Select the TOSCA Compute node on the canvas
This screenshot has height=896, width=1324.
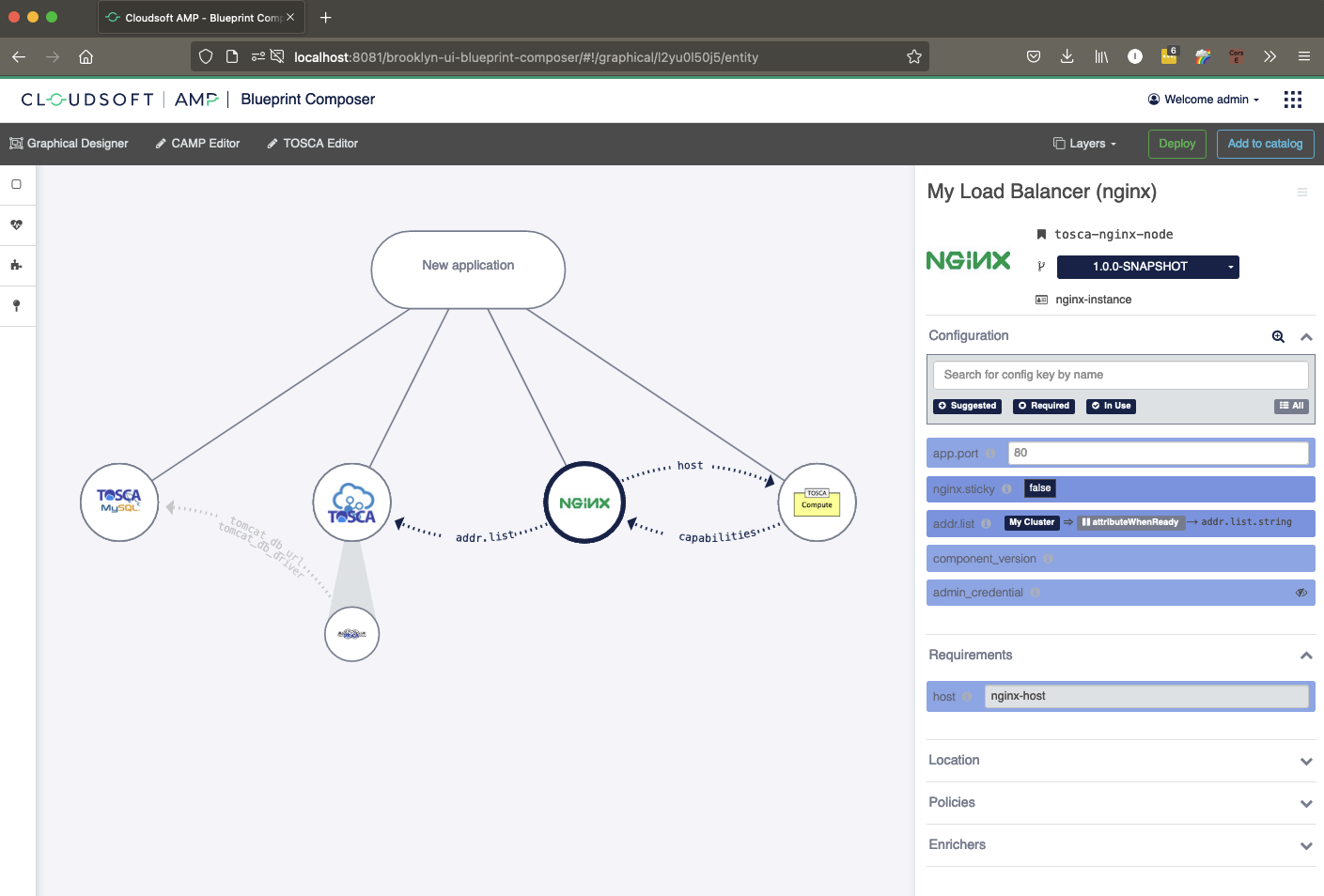818,502
